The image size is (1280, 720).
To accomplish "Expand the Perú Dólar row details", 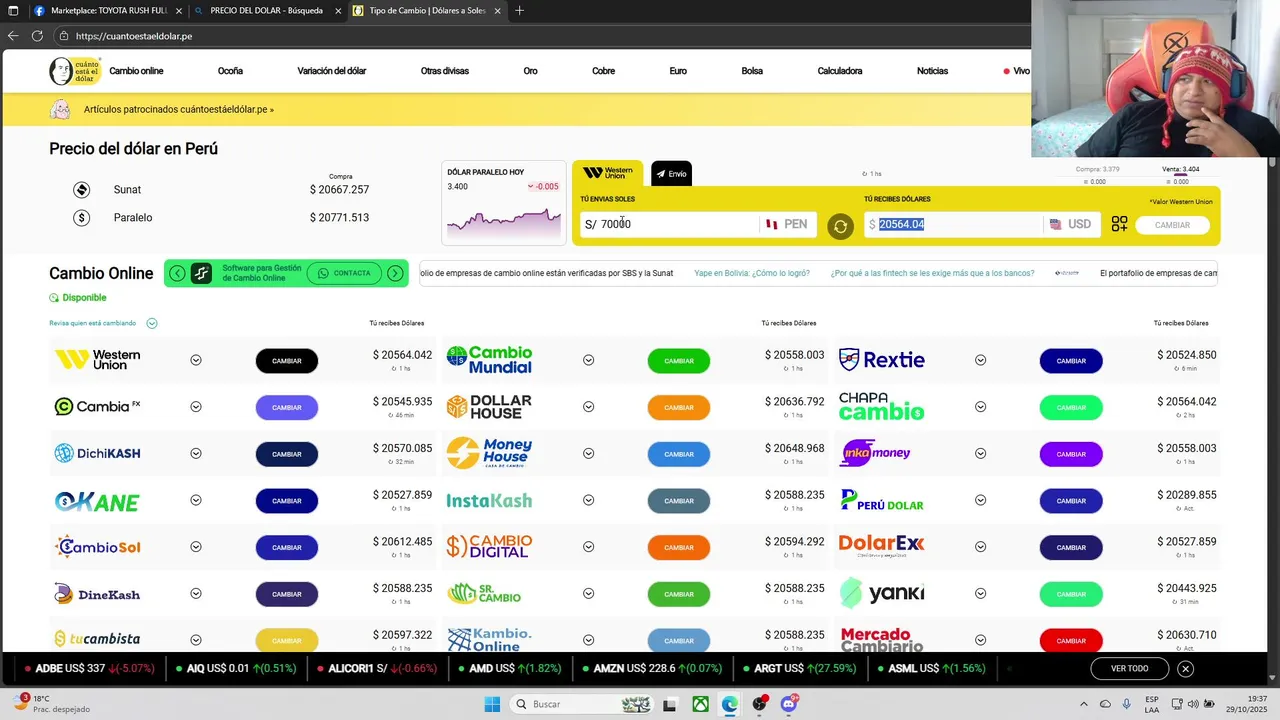I will 980,501.
